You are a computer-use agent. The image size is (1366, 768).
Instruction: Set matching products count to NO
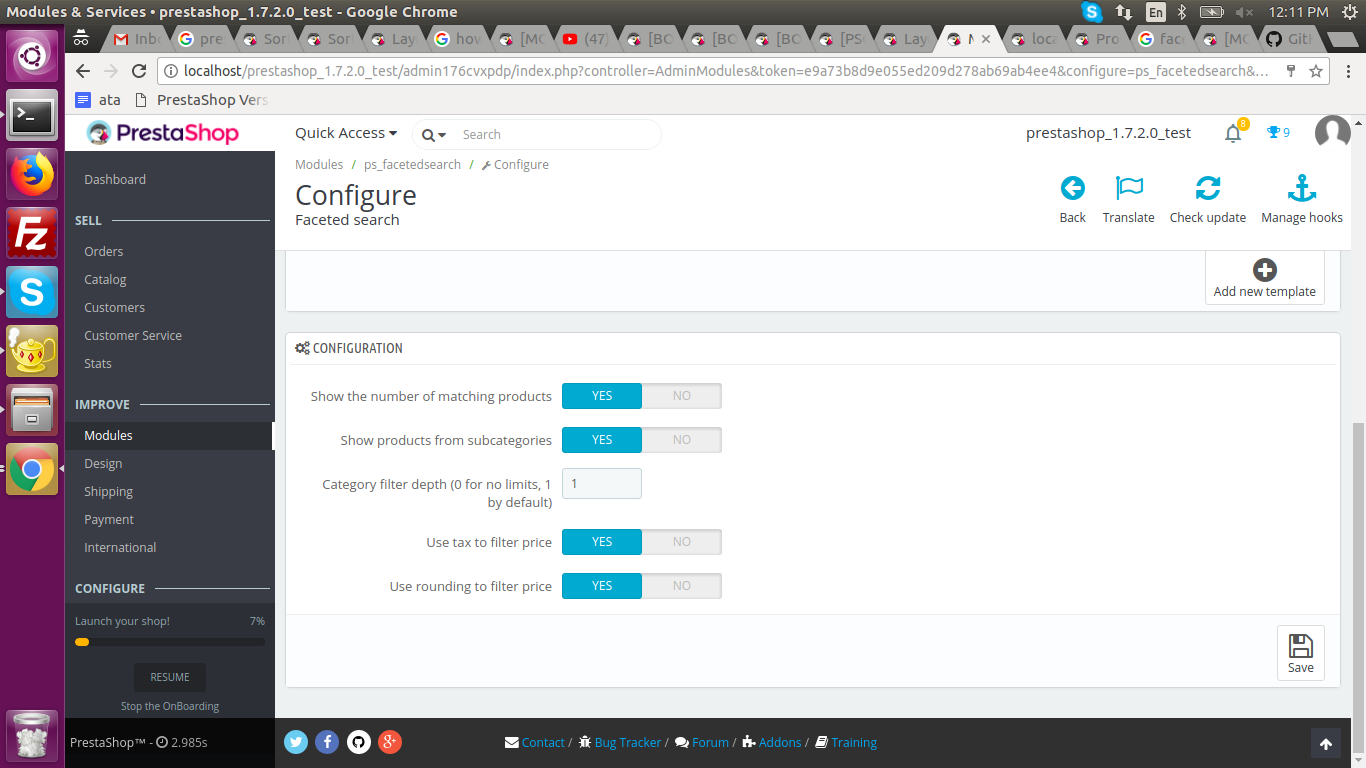(x=682, y=396)
